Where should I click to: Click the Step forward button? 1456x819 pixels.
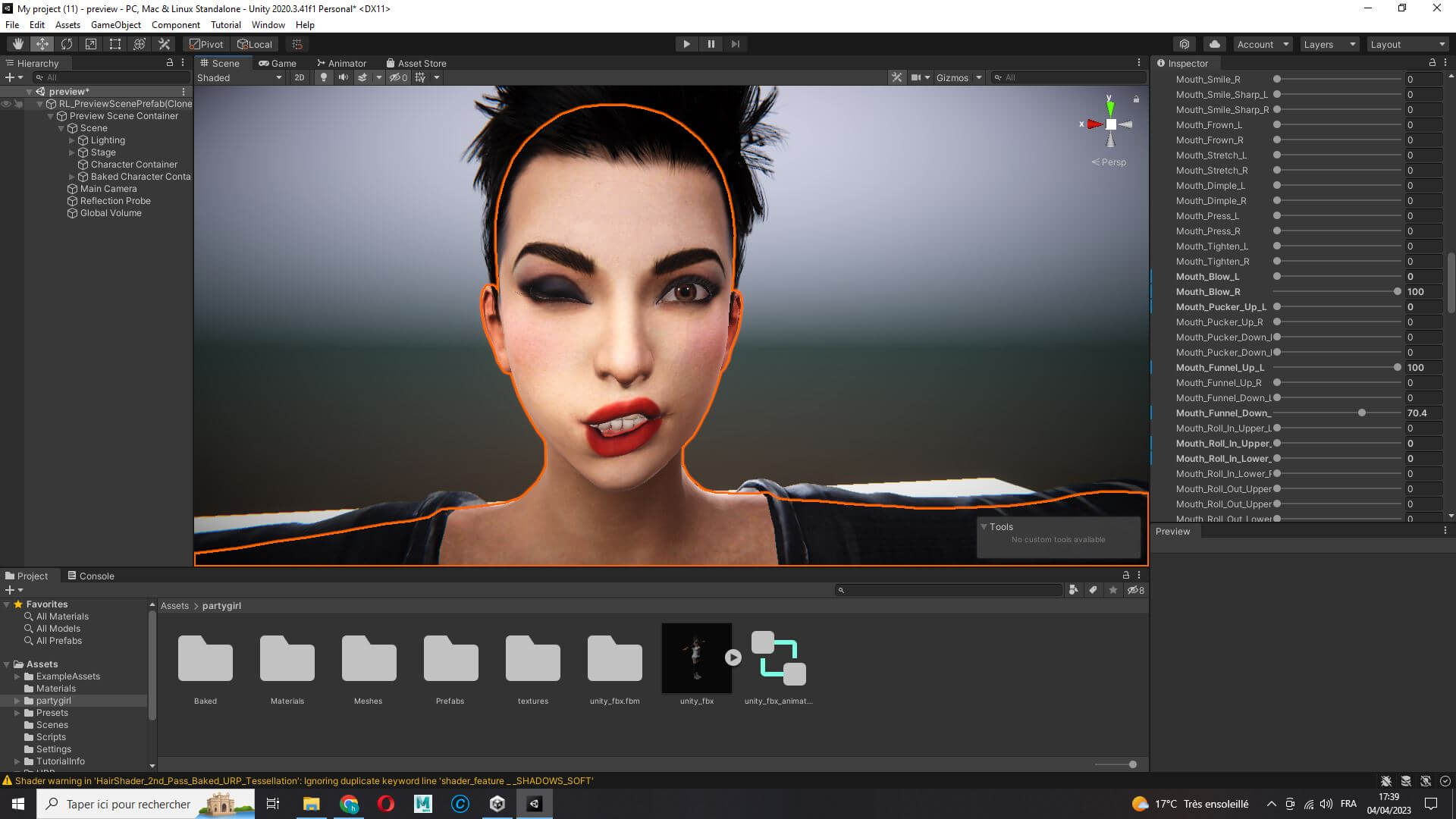[735, 44]
